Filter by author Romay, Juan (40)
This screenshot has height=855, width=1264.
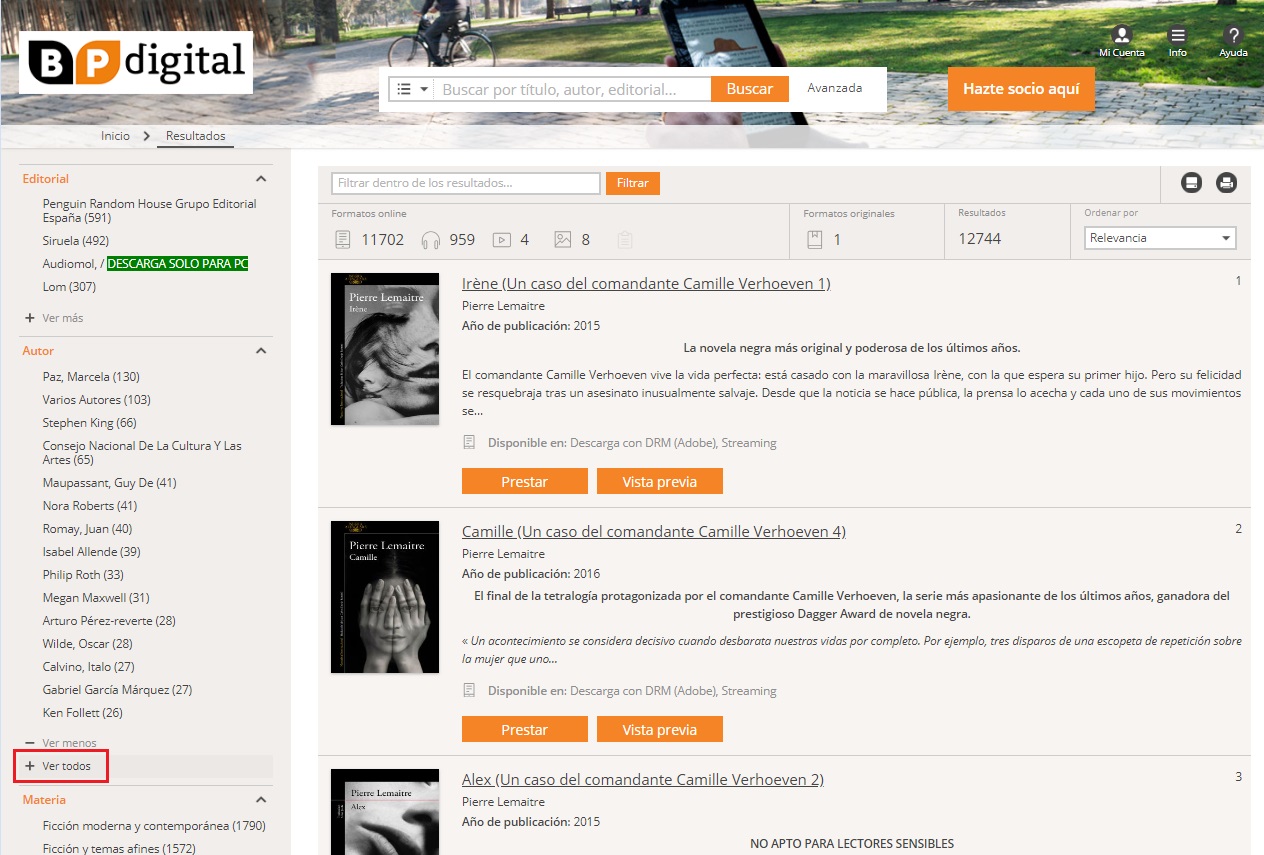click(87, 529)
